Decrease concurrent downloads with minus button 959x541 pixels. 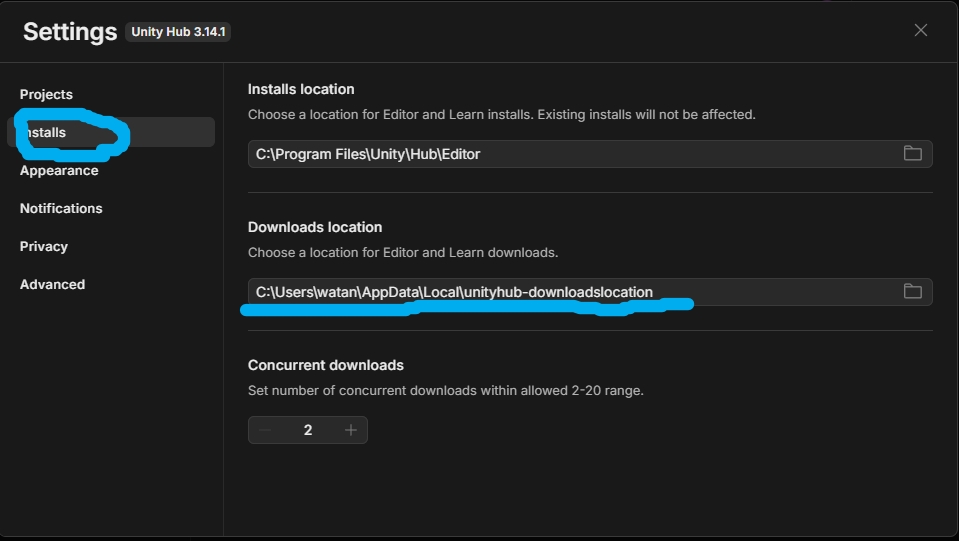(x=265, y=430)
